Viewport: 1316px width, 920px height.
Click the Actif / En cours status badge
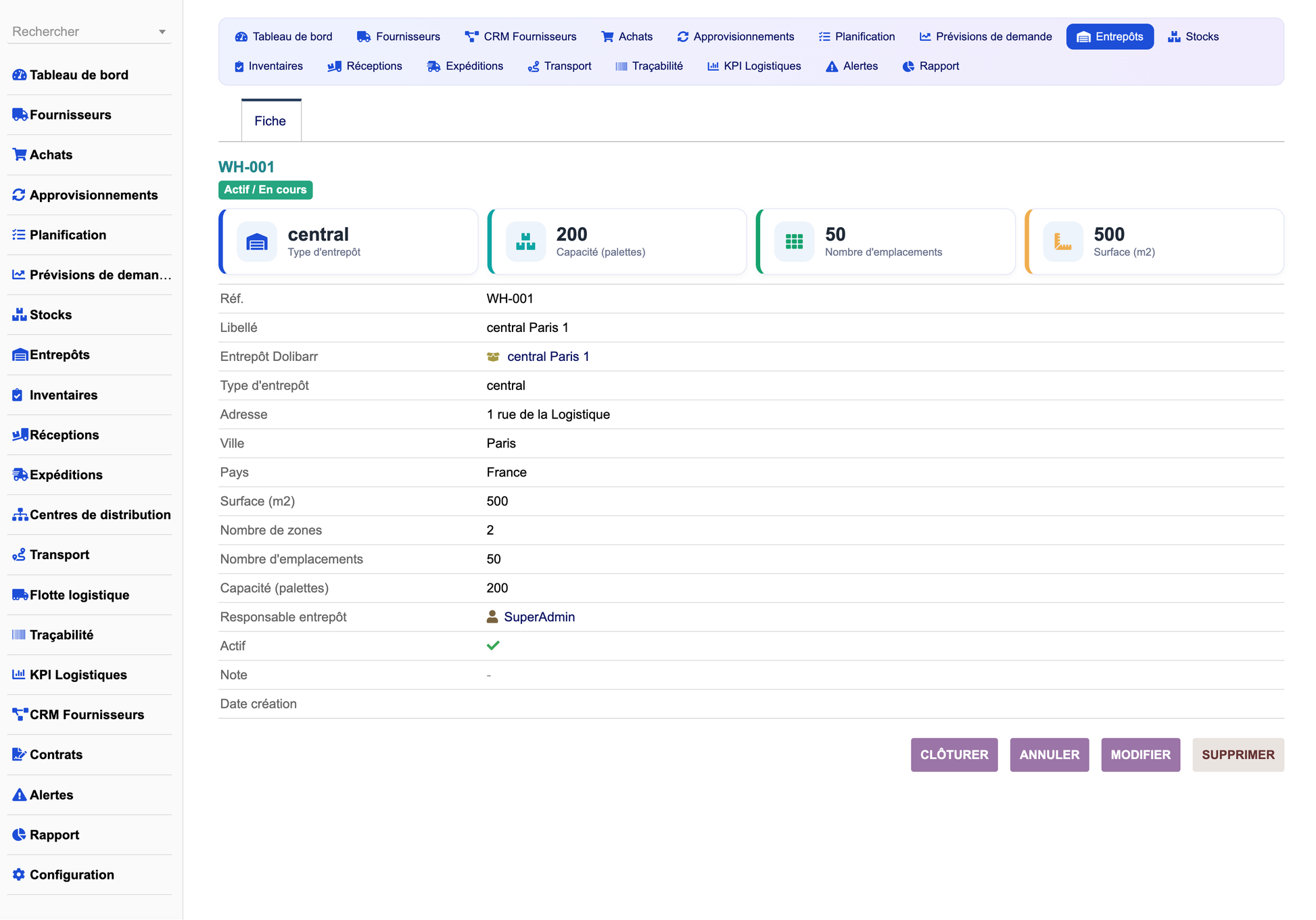click(x=265, y=190)
